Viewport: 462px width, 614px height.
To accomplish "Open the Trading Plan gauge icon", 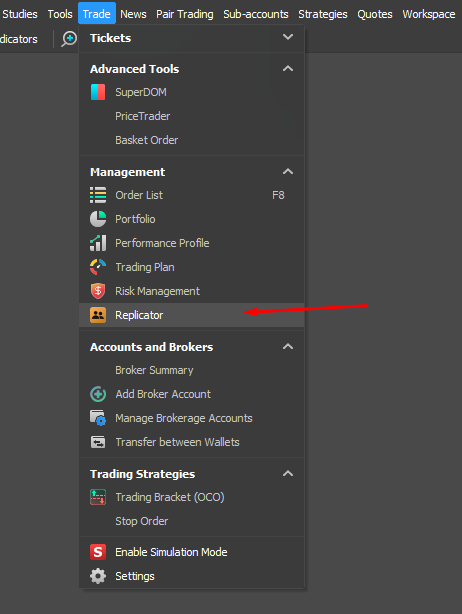I will pyautogui.click(x=98, y=267).
